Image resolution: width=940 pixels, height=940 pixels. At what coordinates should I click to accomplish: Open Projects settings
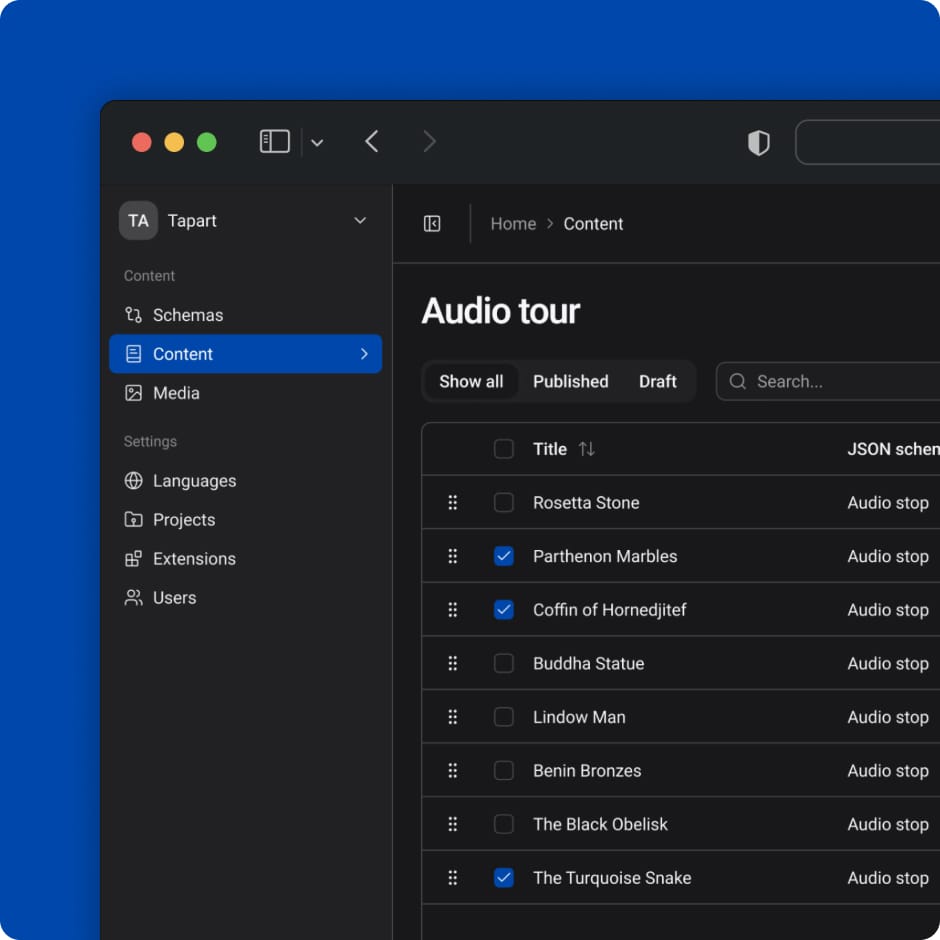(245, 520)
